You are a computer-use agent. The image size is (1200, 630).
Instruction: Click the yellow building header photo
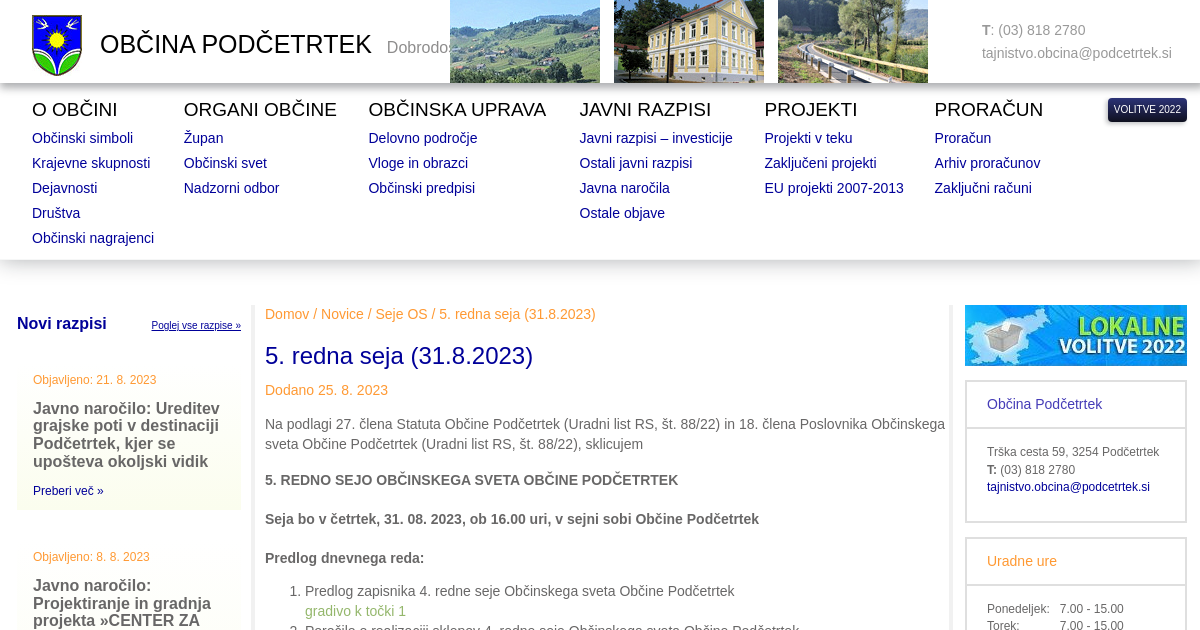pyautogui.click(x=688, y=41)
